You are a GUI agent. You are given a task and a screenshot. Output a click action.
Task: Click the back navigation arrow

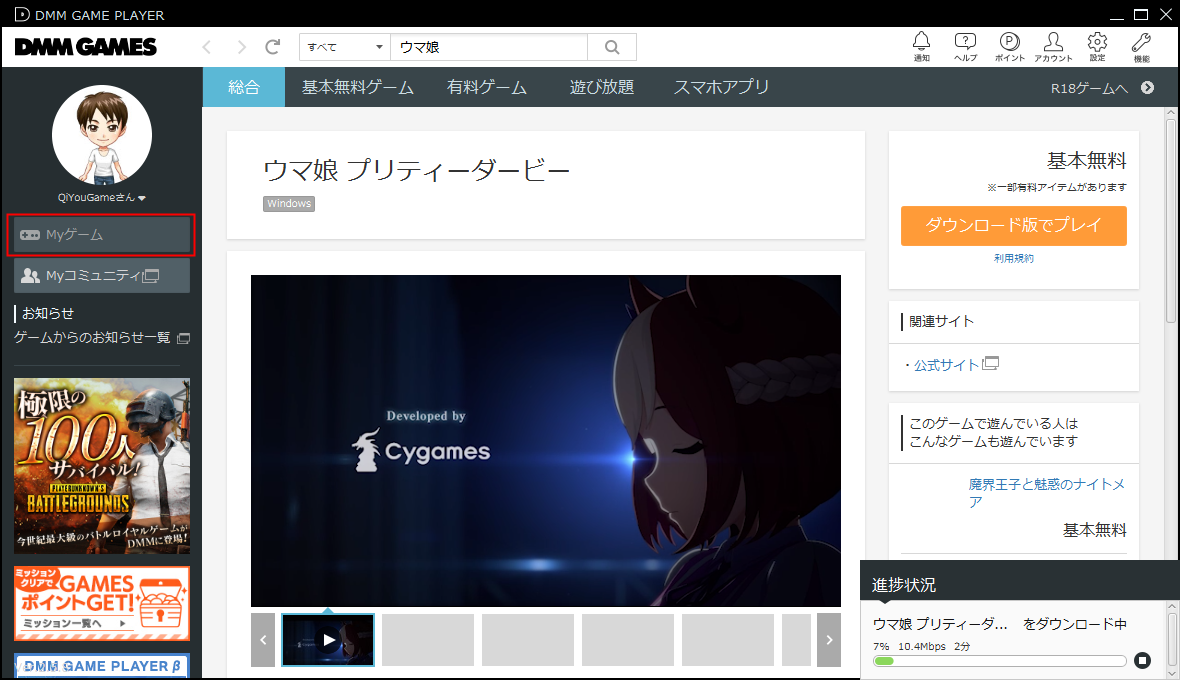(x=207, y=47)
